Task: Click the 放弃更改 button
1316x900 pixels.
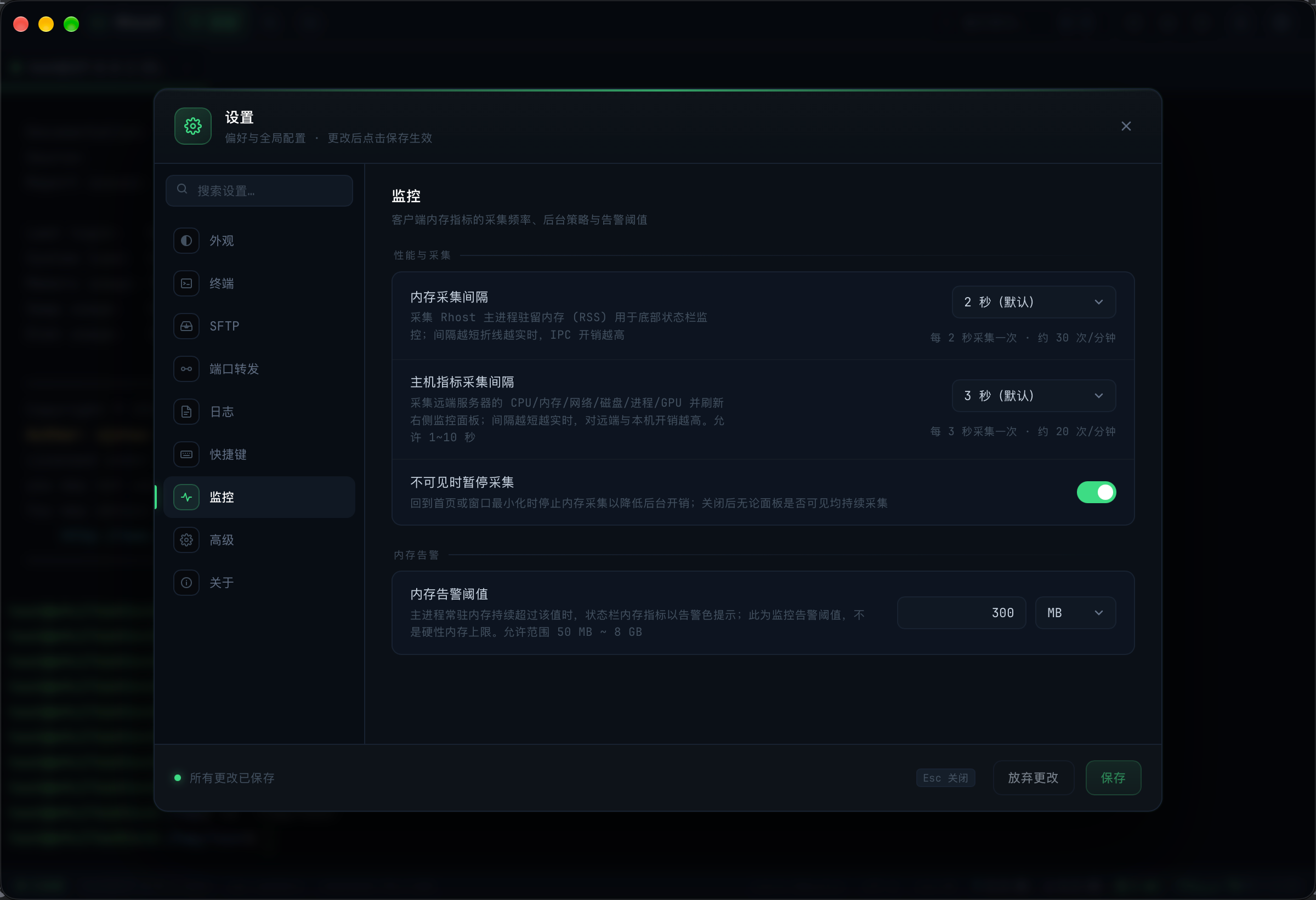Action: click(x=1033, y=778)
